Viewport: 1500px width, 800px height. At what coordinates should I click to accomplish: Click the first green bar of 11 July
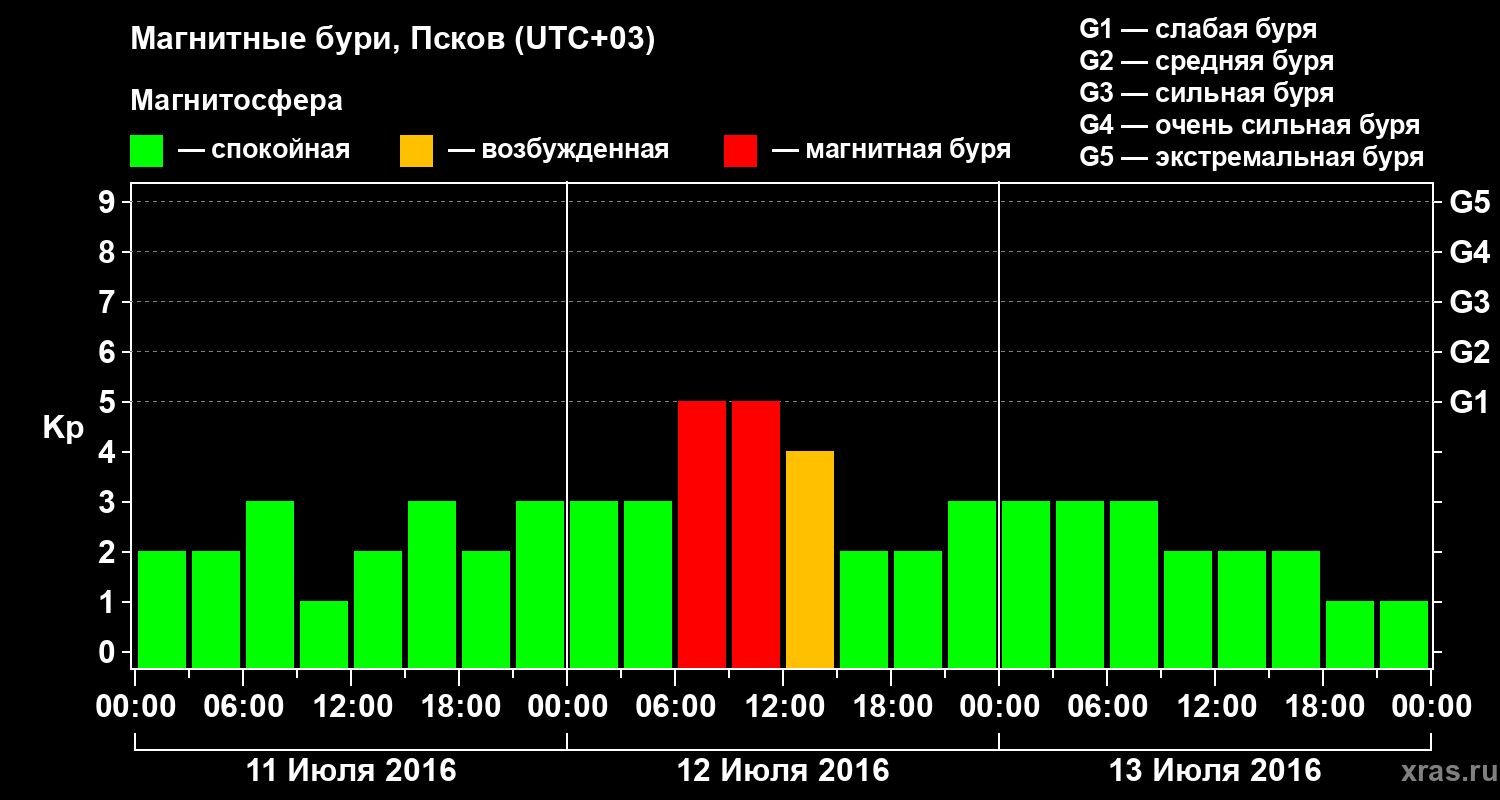[x=162, y=609]
